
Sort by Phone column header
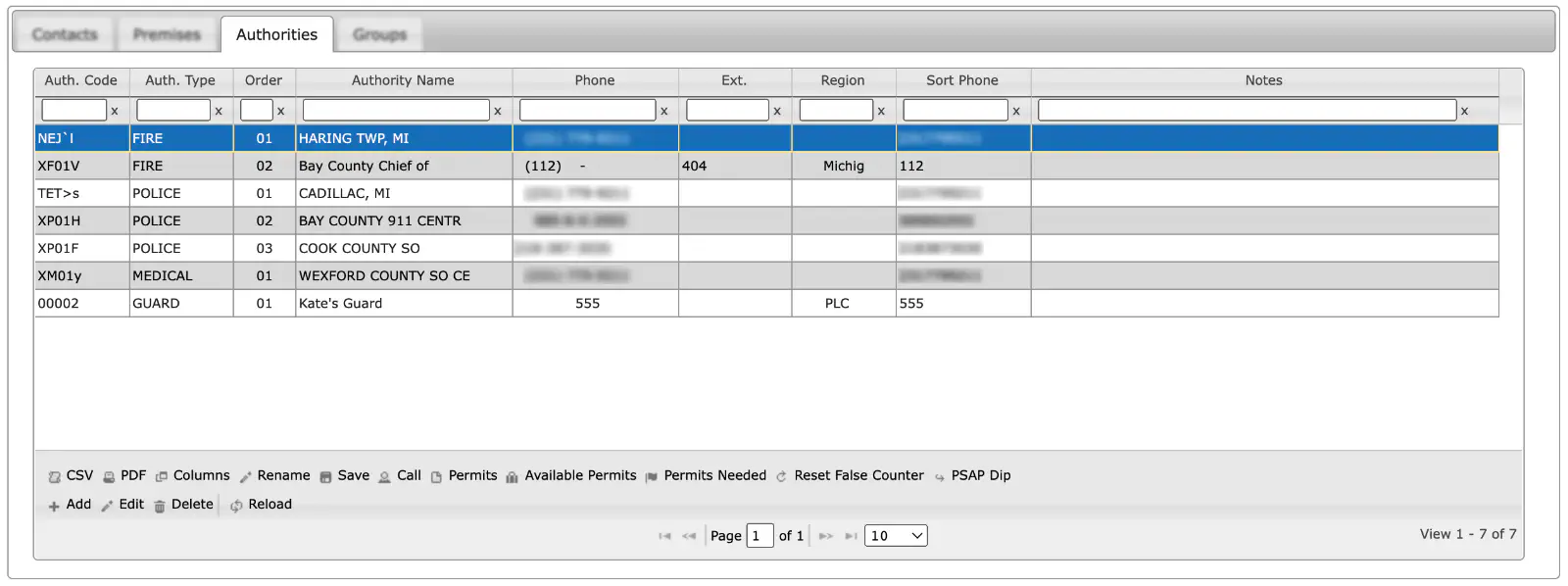tap(595, 80)
